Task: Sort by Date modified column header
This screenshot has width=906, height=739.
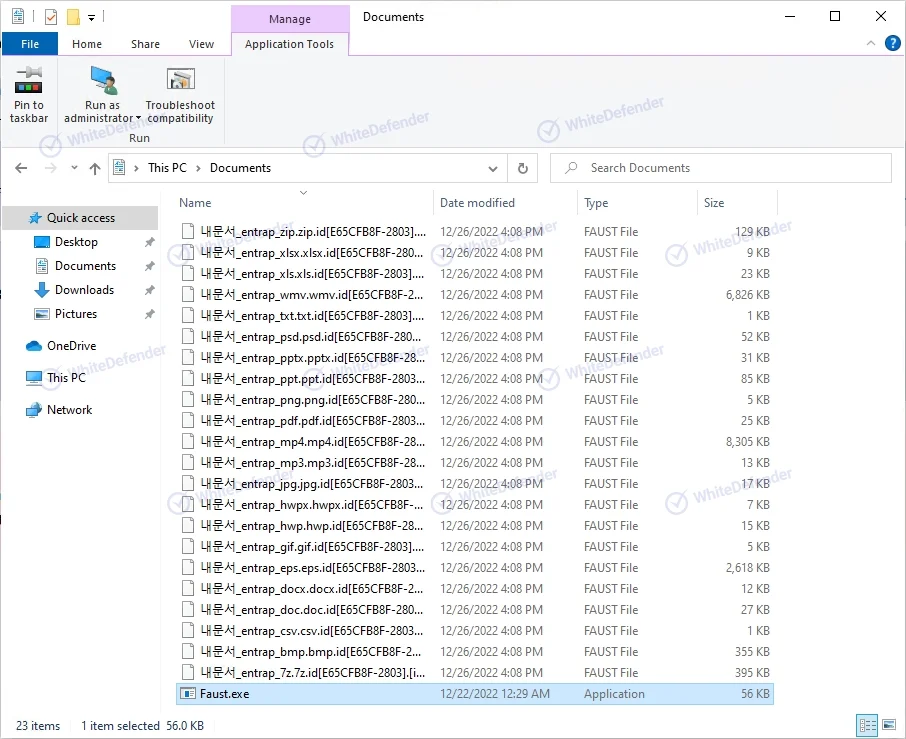Action: [x=477, y=203]
